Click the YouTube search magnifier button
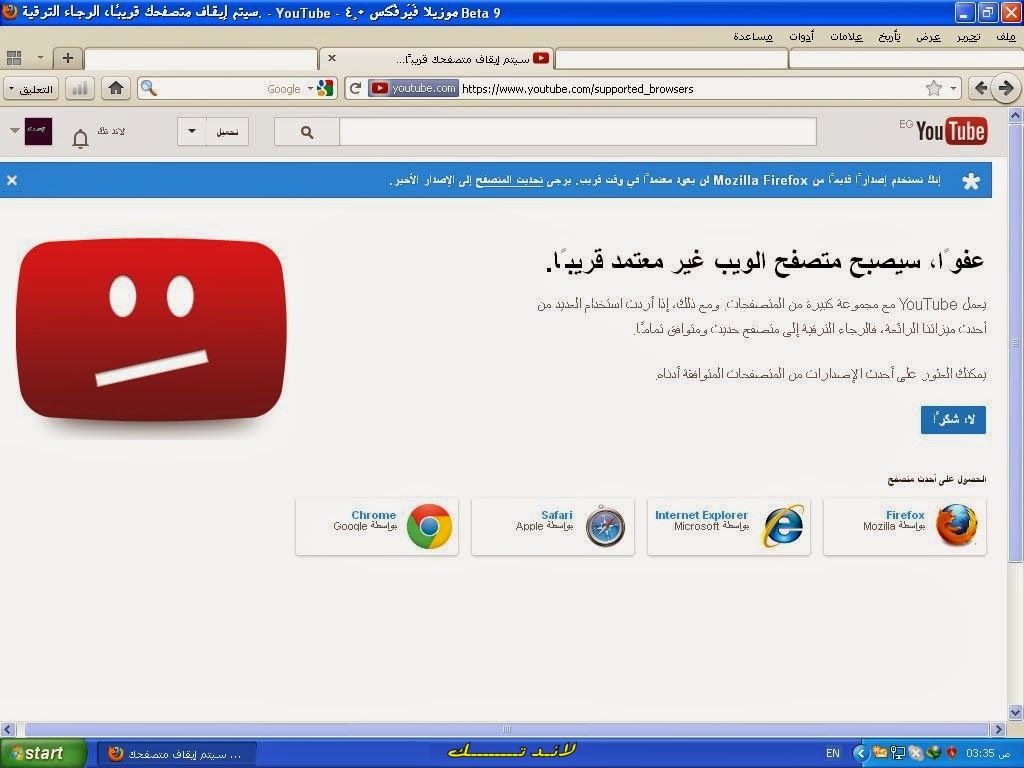The width and height of the screenshot is (1024, 768). pyautogui.click(x=307, y=132)
